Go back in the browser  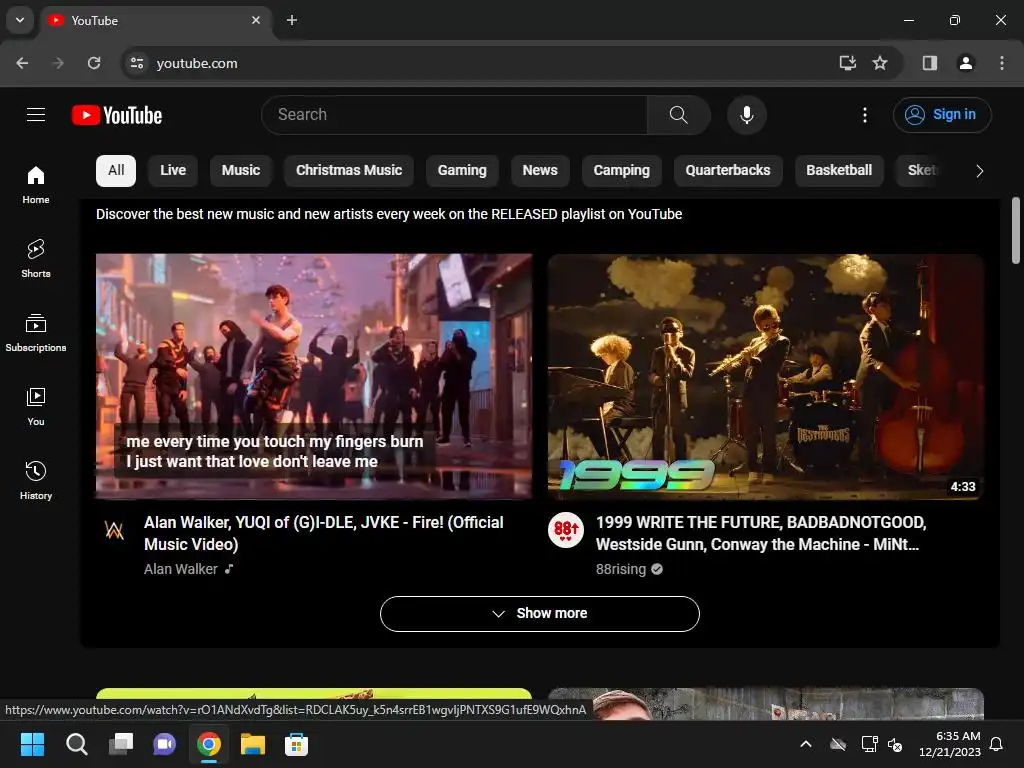[x=22, y=63]
